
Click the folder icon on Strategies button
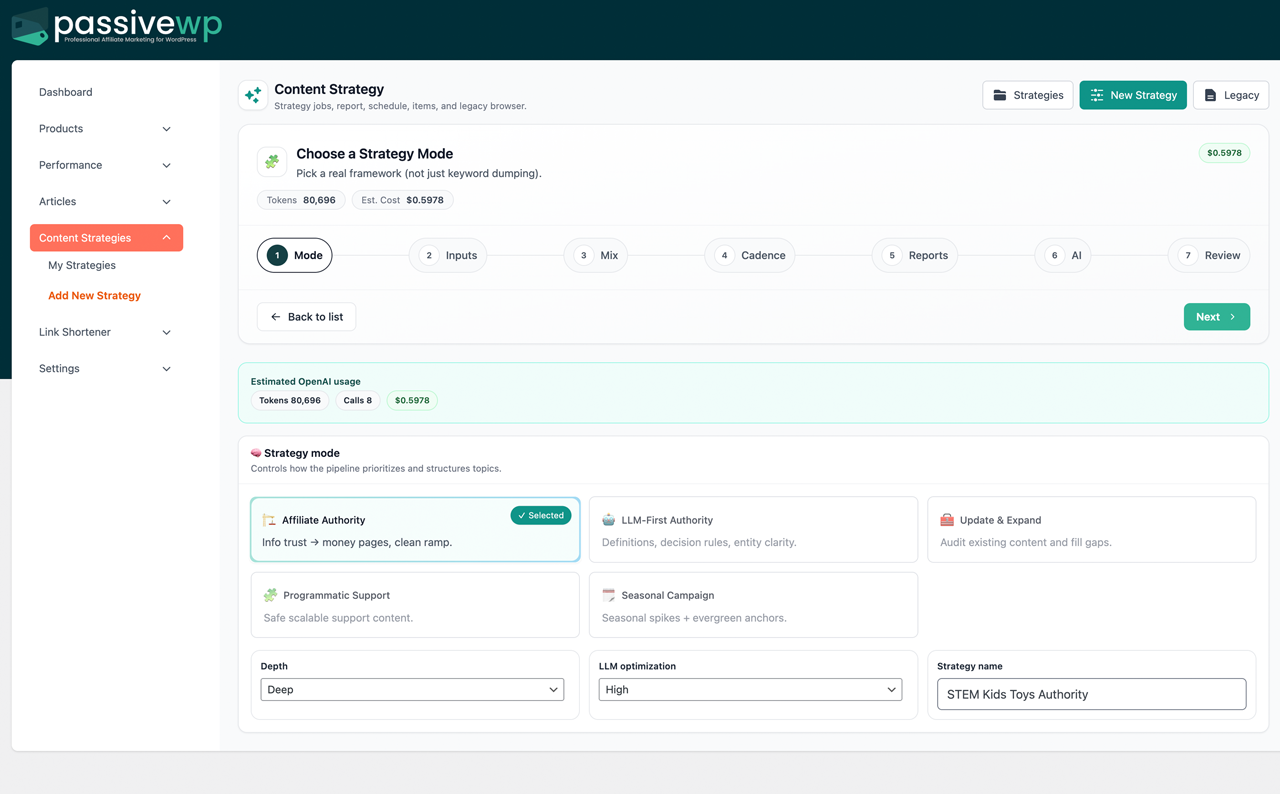pyautogui.click(x=999, y=95)
